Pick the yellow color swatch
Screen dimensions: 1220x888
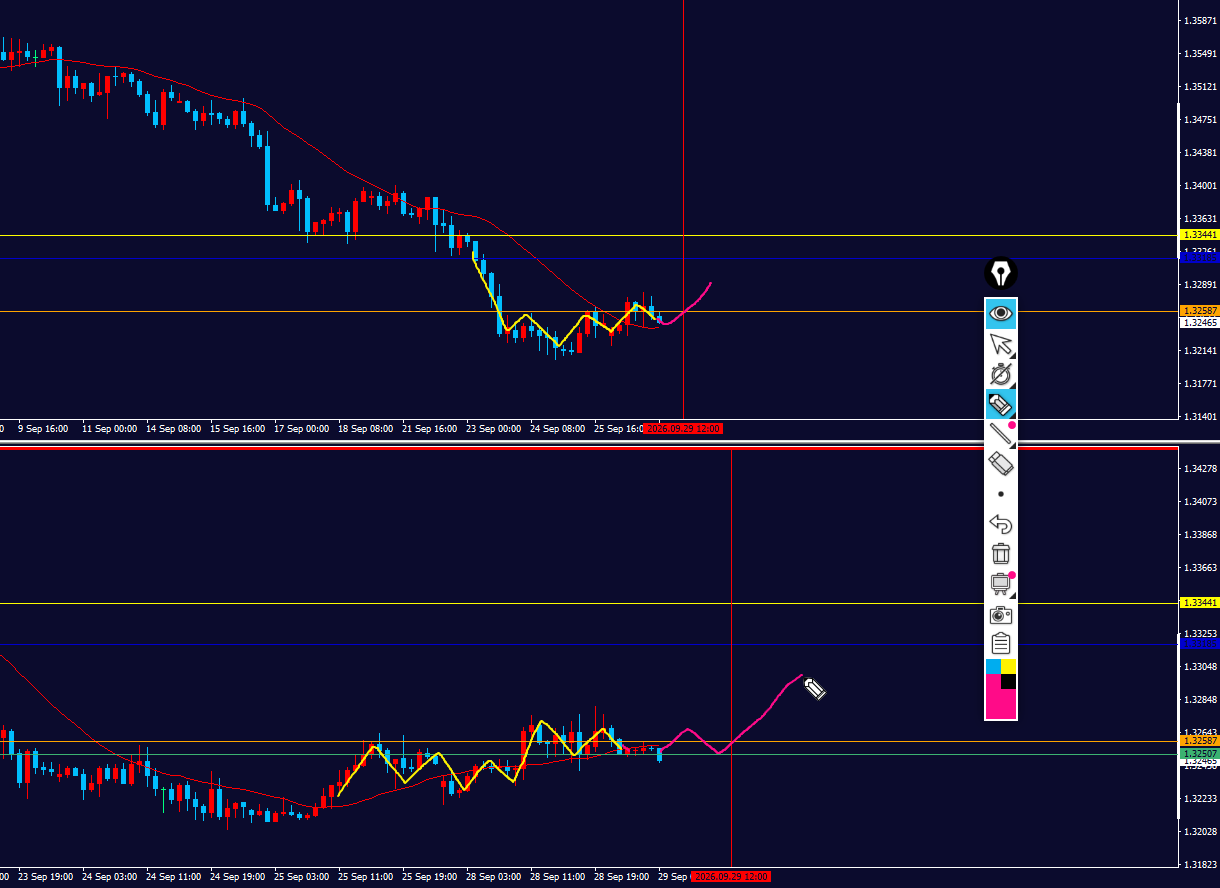click(1009, 666)
